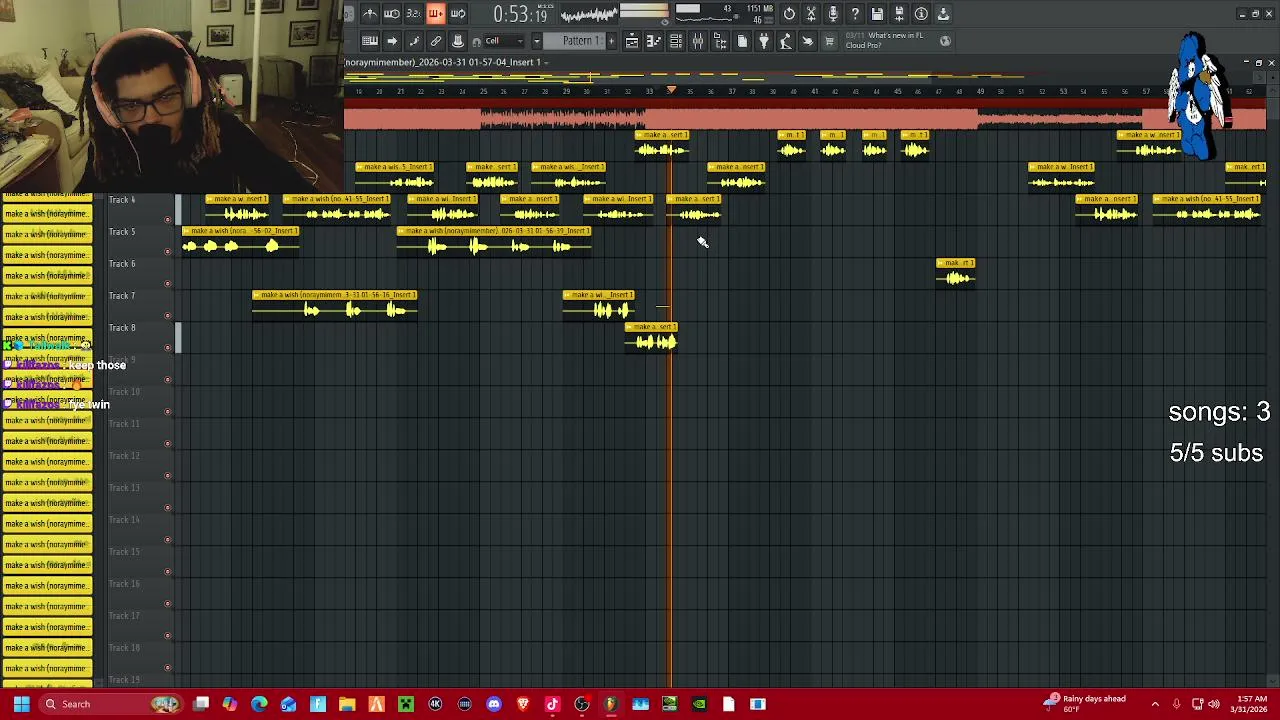This screenshot has height=720, width=1280.
Task: Toggle the highlighted overdub recording button
Action: pyautogui.click(x=436, y=14)
